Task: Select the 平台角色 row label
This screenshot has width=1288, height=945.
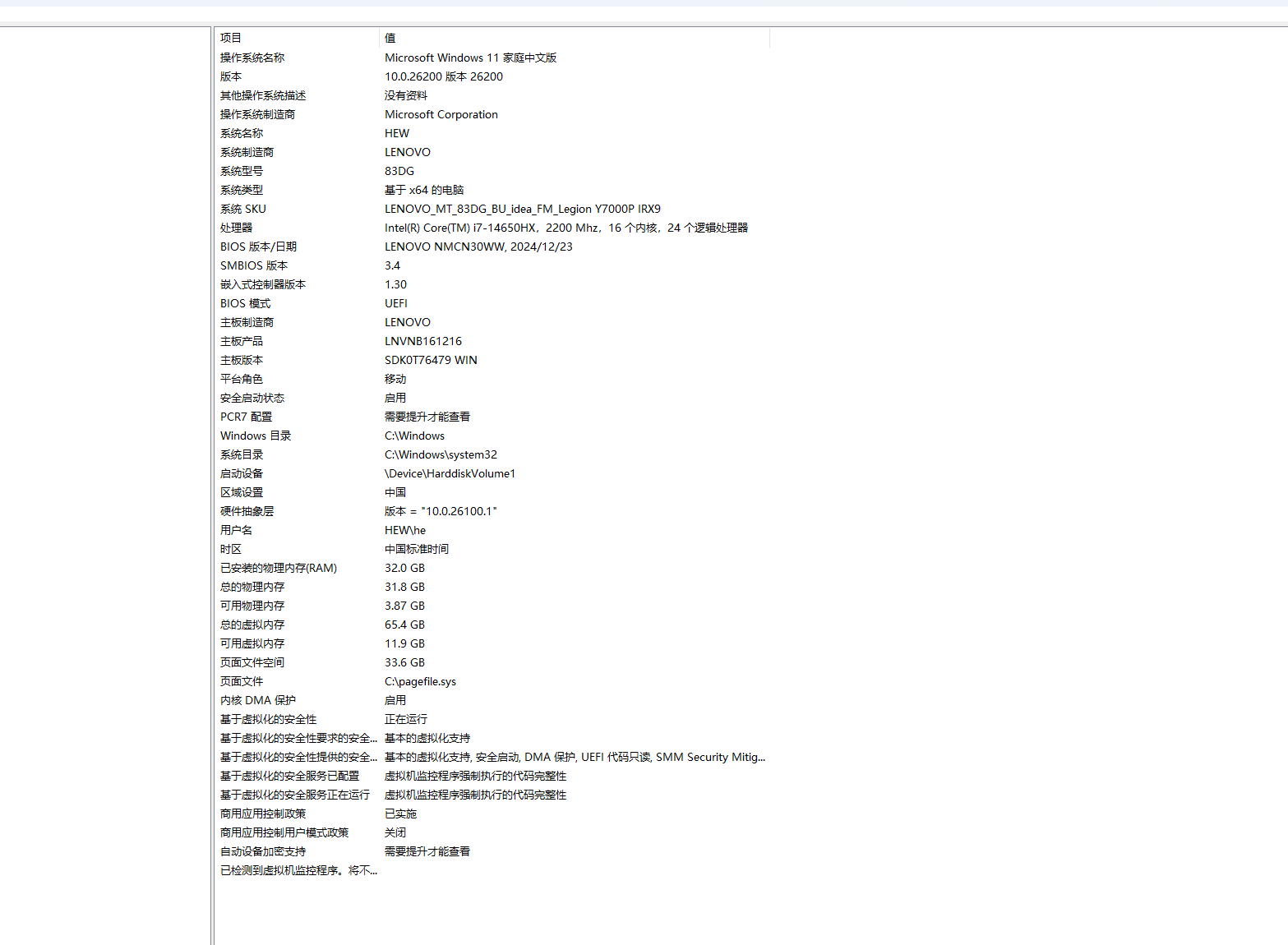Action: [x=242, y=379]
